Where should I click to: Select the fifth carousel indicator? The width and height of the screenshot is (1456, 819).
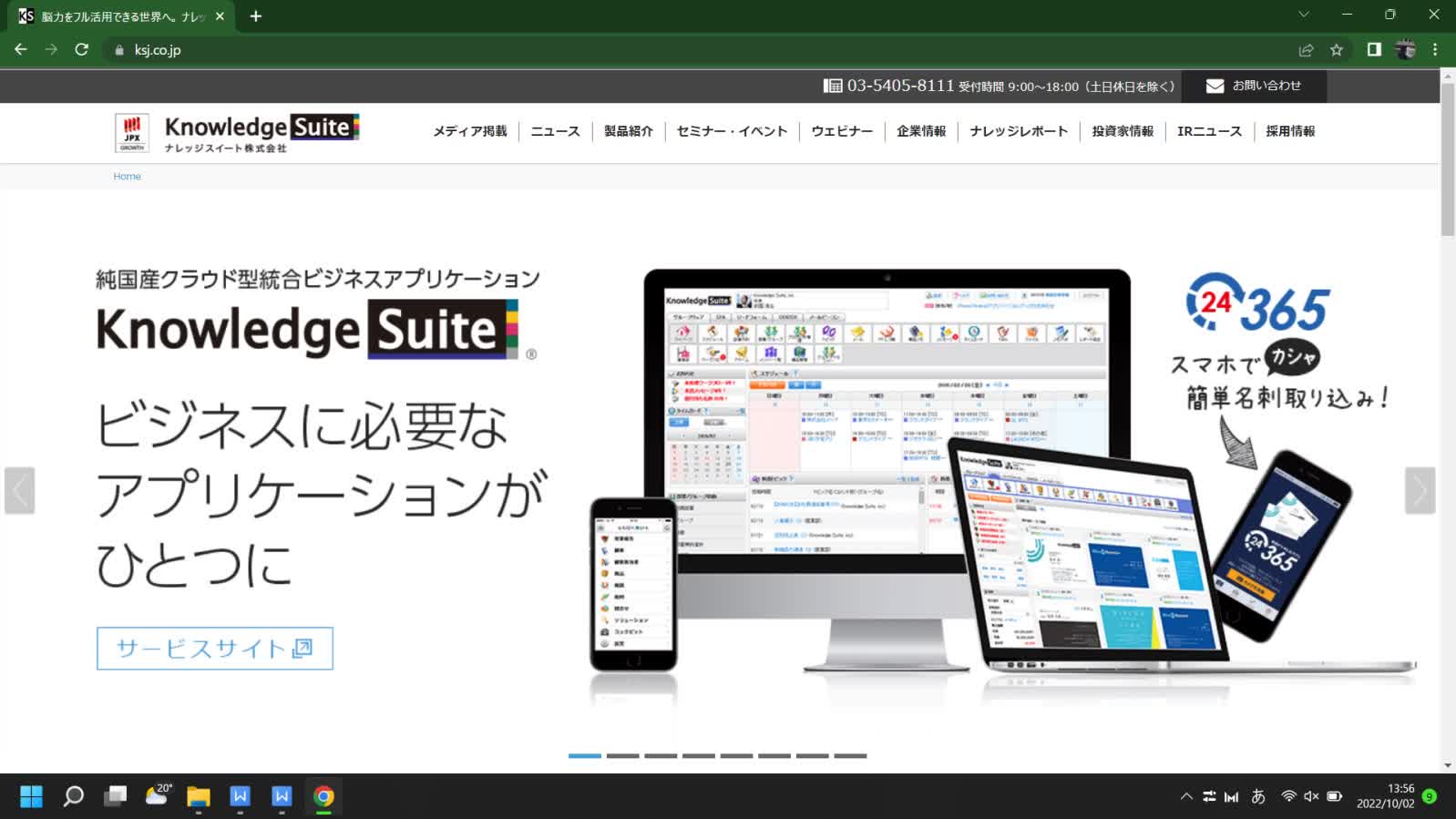[x=736, y=755]
